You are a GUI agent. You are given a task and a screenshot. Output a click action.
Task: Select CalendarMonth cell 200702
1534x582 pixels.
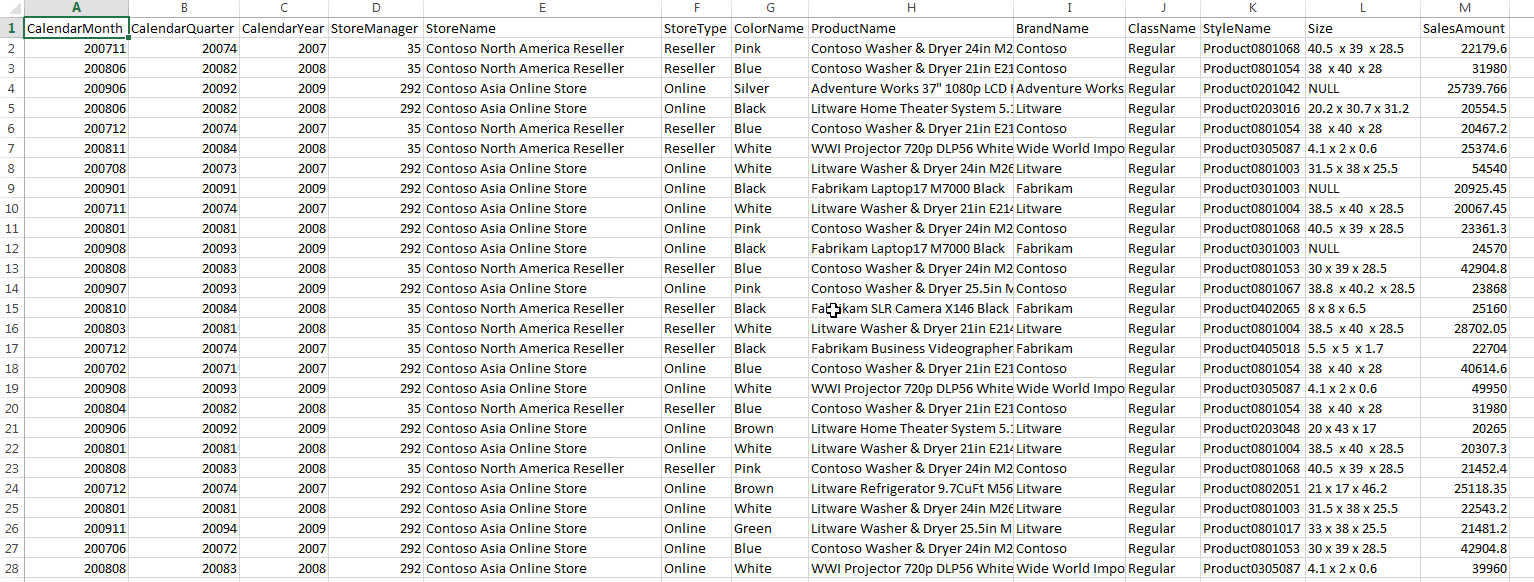pyautogui.click(x=76, y=368)
